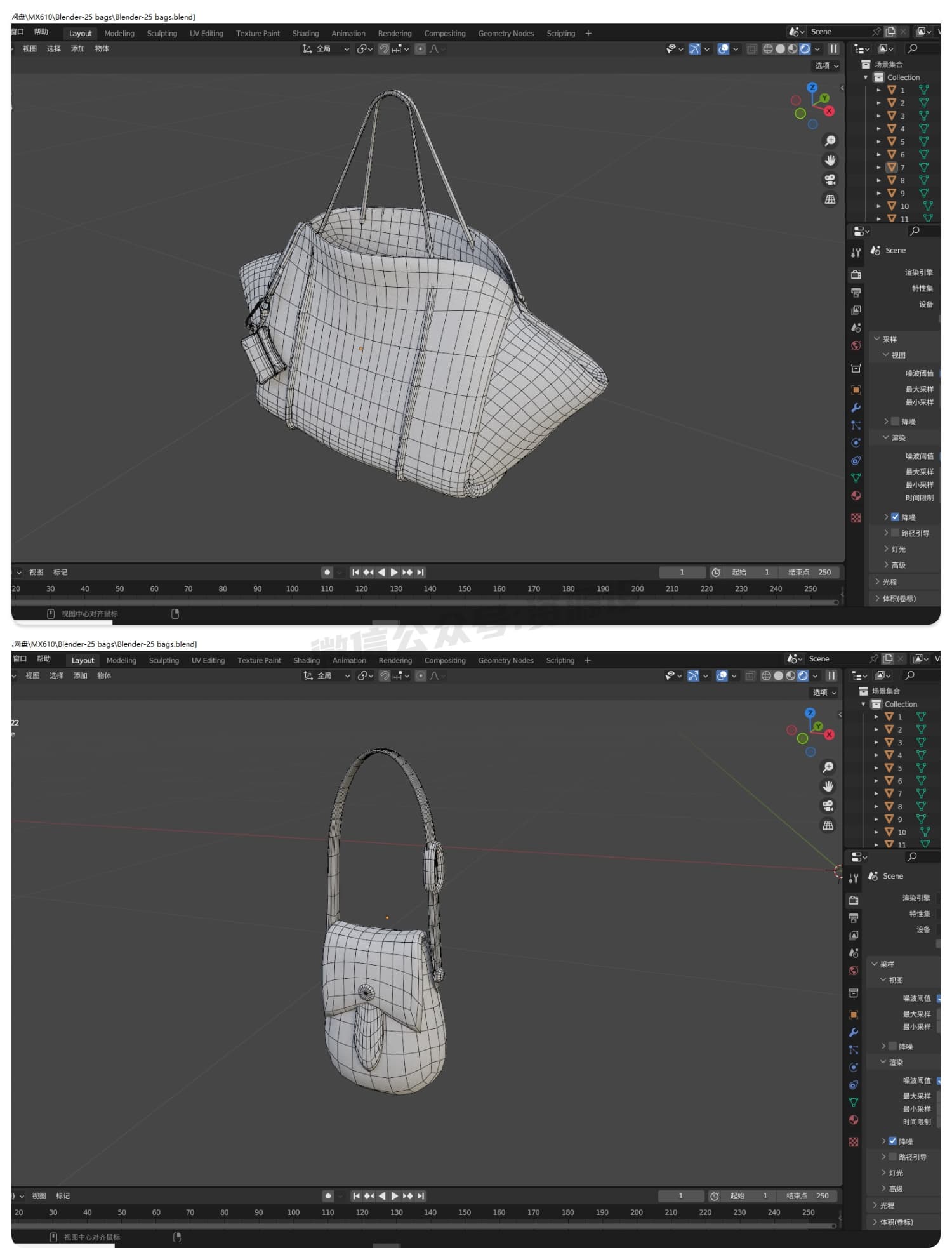Expand '光程' panel in tote-bag window

tap(886, 581)
